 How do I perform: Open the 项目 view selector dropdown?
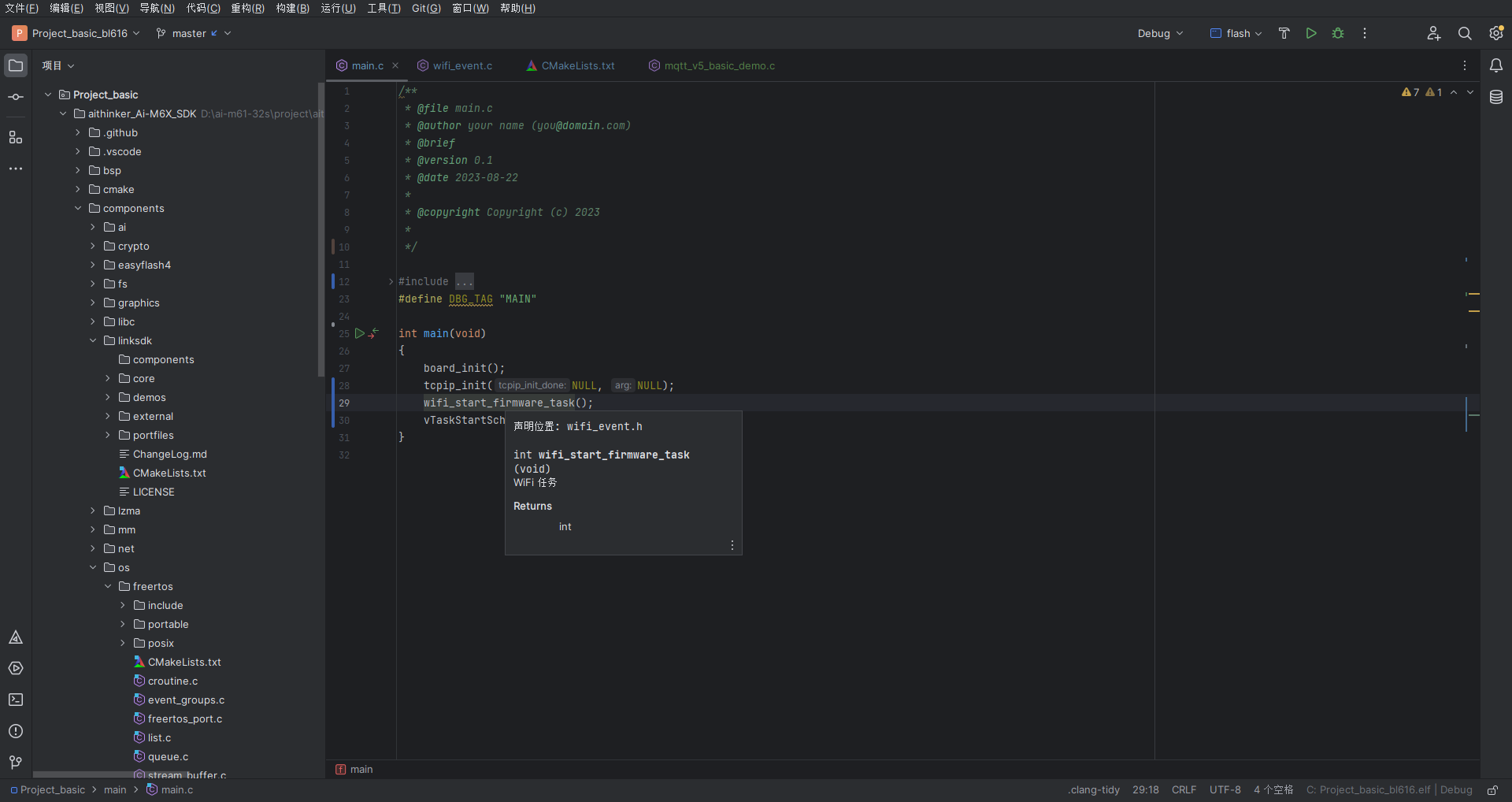(x=58, y=65)
